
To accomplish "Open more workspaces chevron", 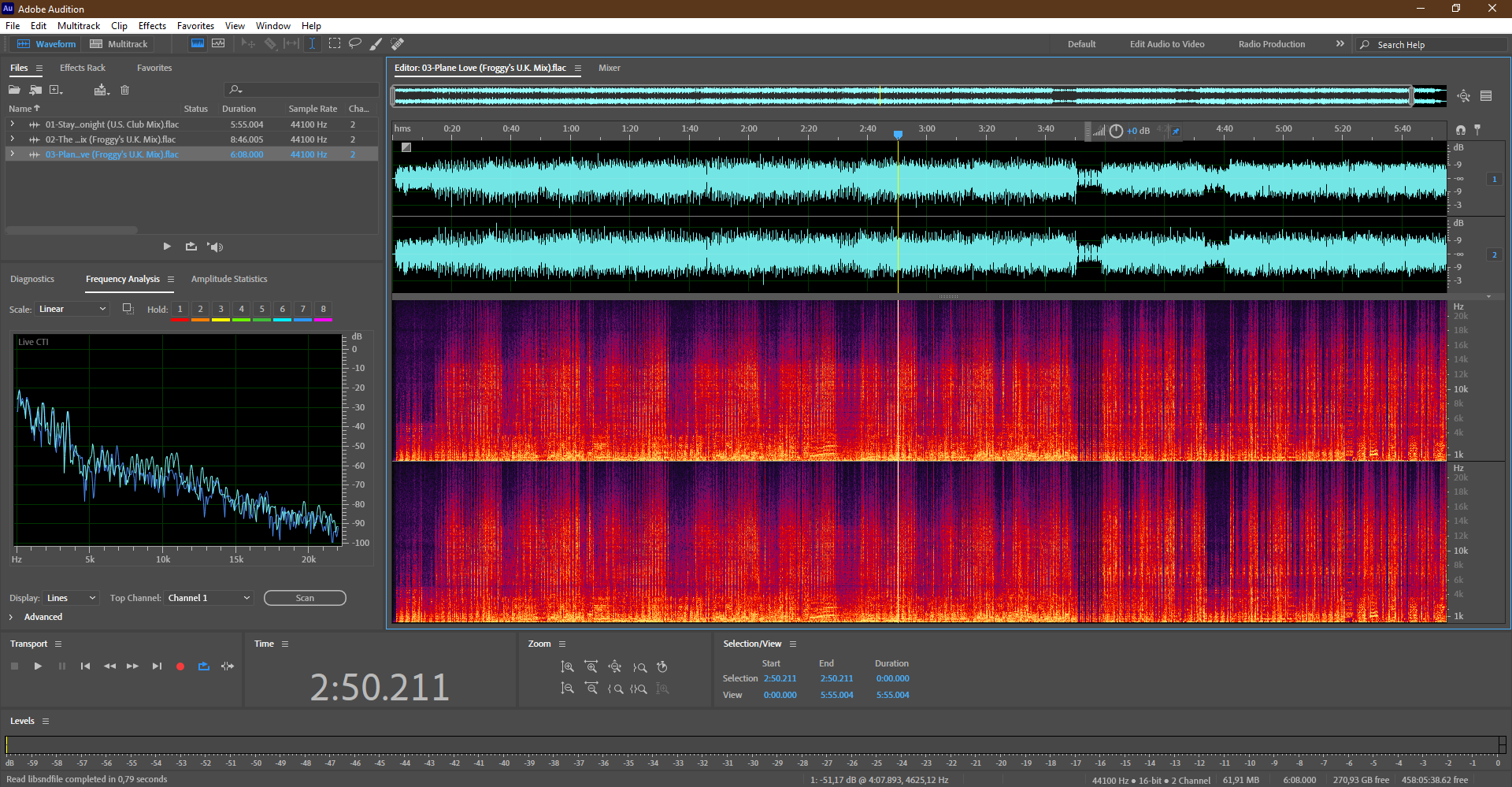I will 1340,44.
